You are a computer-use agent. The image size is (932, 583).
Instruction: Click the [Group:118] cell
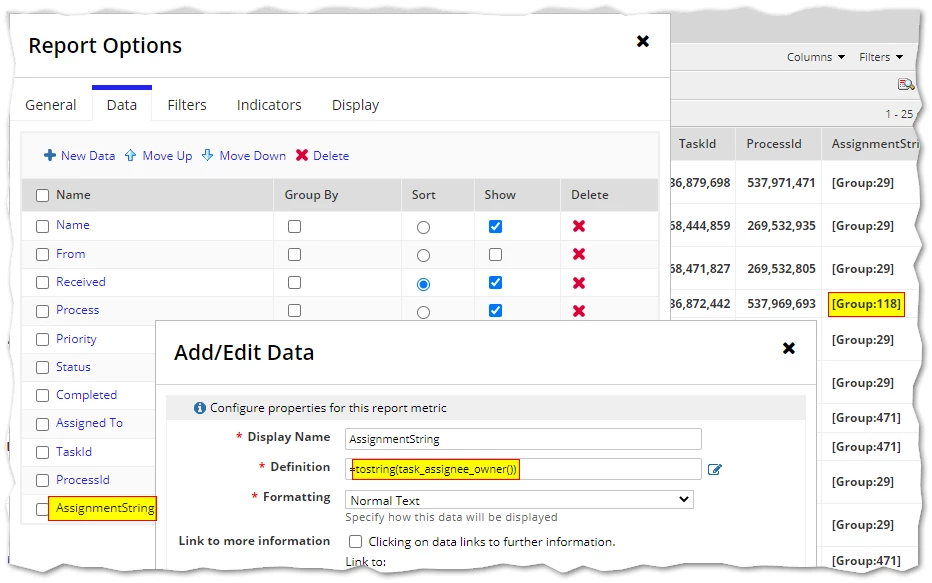866,304
